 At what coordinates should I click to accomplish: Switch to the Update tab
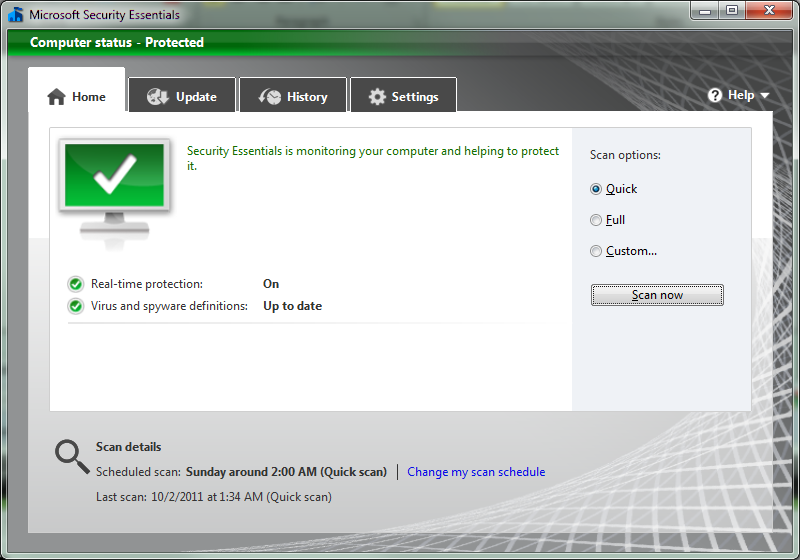click(182, 95)
